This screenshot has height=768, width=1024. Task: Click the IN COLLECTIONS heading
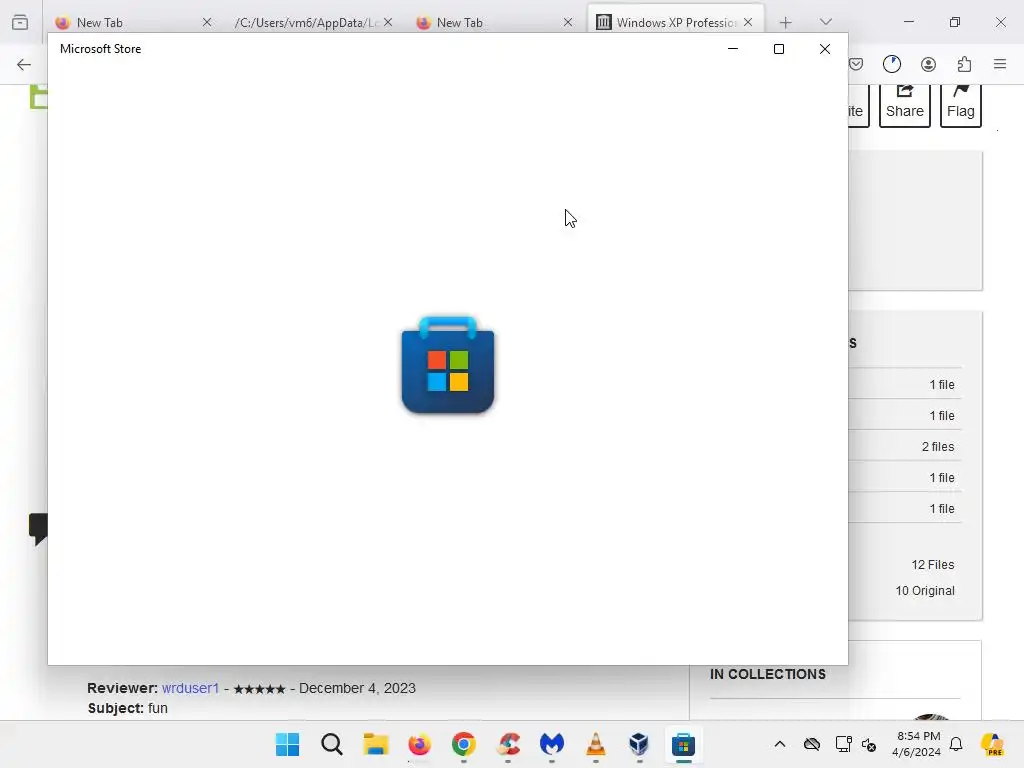[767, 674]
